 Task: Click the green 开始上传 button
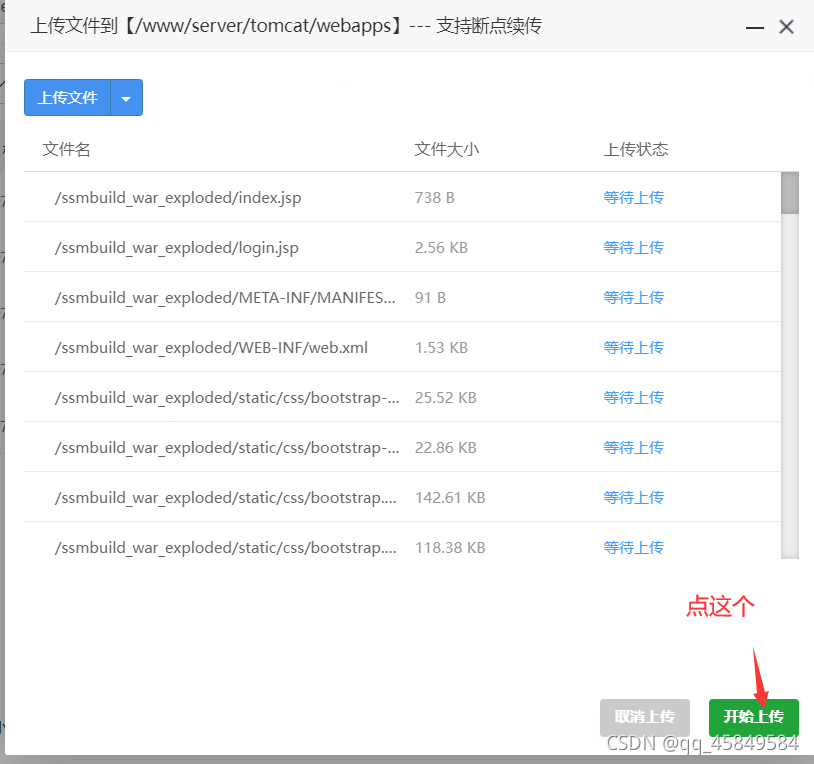(753, 717)
